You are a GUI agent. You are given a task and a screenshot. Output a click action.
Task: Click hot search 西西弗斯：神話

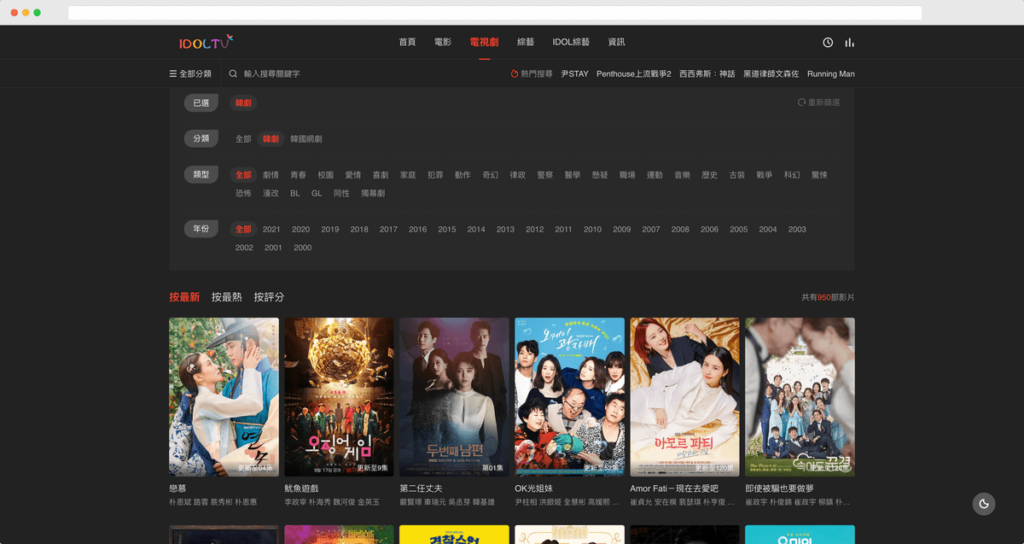point(707,74)
